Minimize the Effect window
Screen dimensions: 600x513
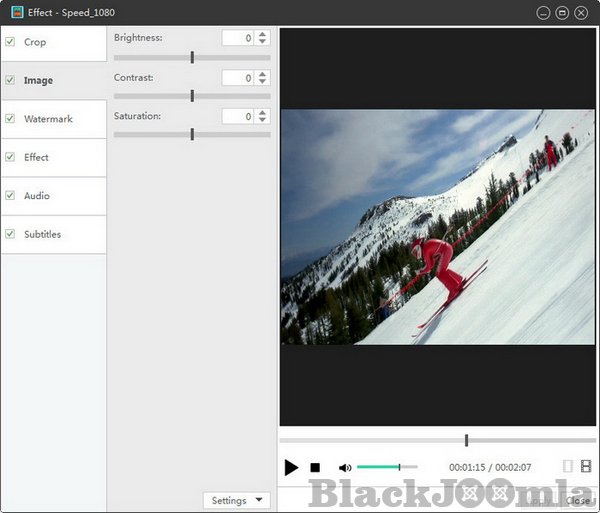pos(544,13)
